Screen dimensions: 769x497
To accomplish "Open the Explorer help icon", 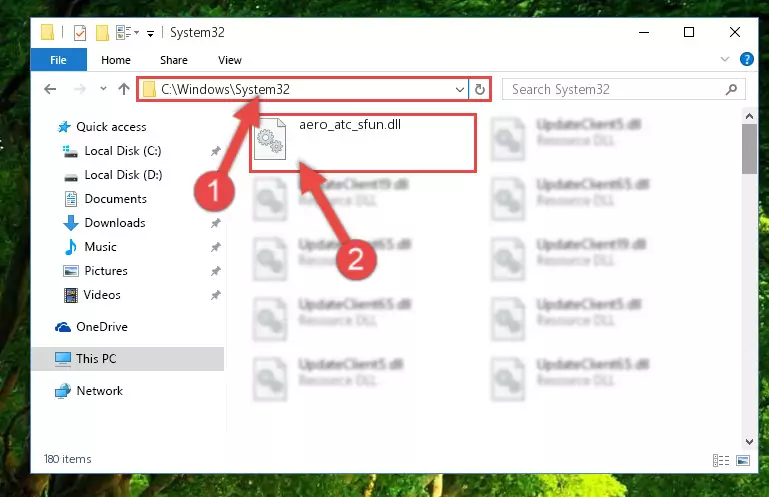I will [746, 59].
